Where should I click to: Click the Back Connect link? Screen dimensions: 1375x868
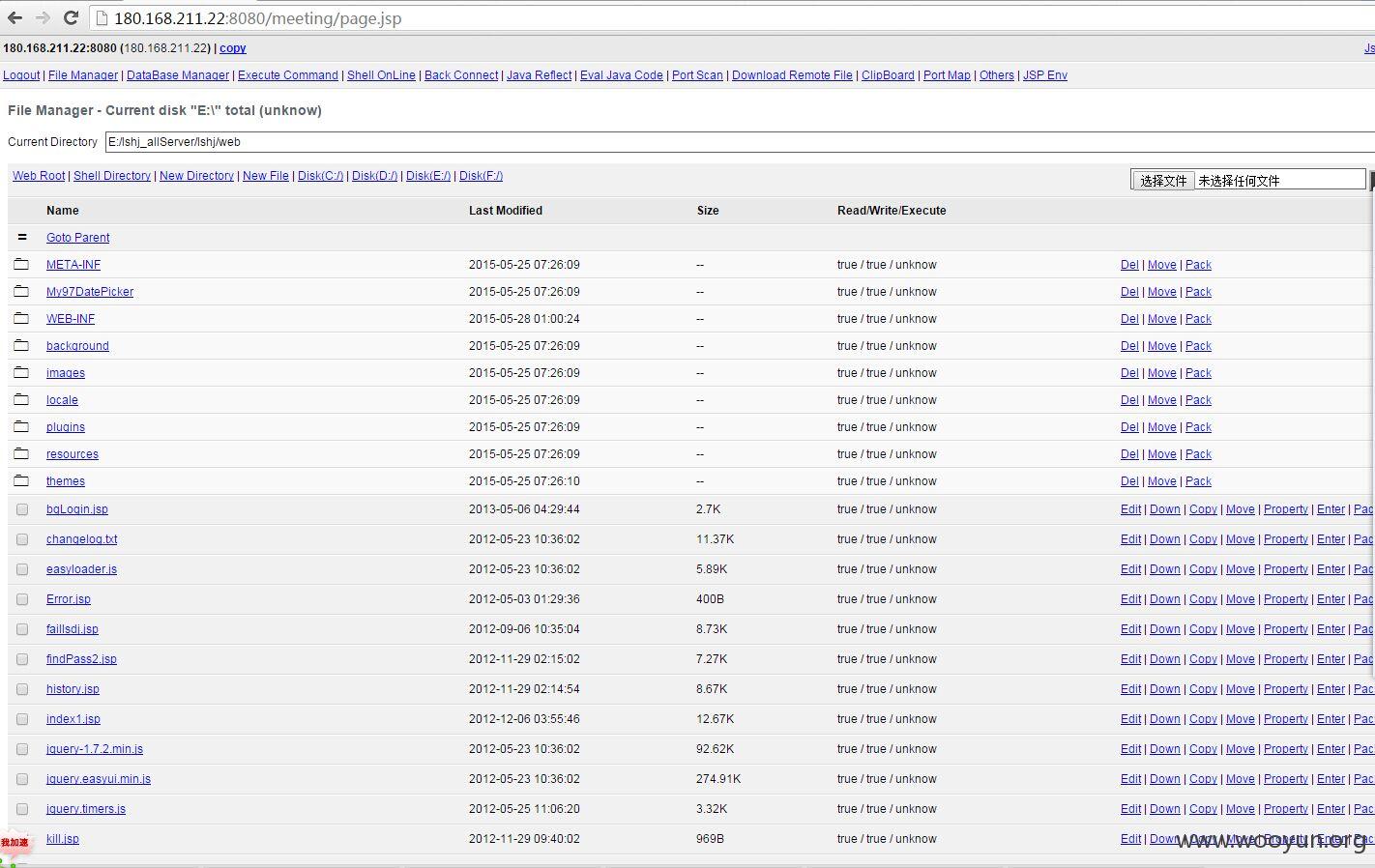coord(461,75)
